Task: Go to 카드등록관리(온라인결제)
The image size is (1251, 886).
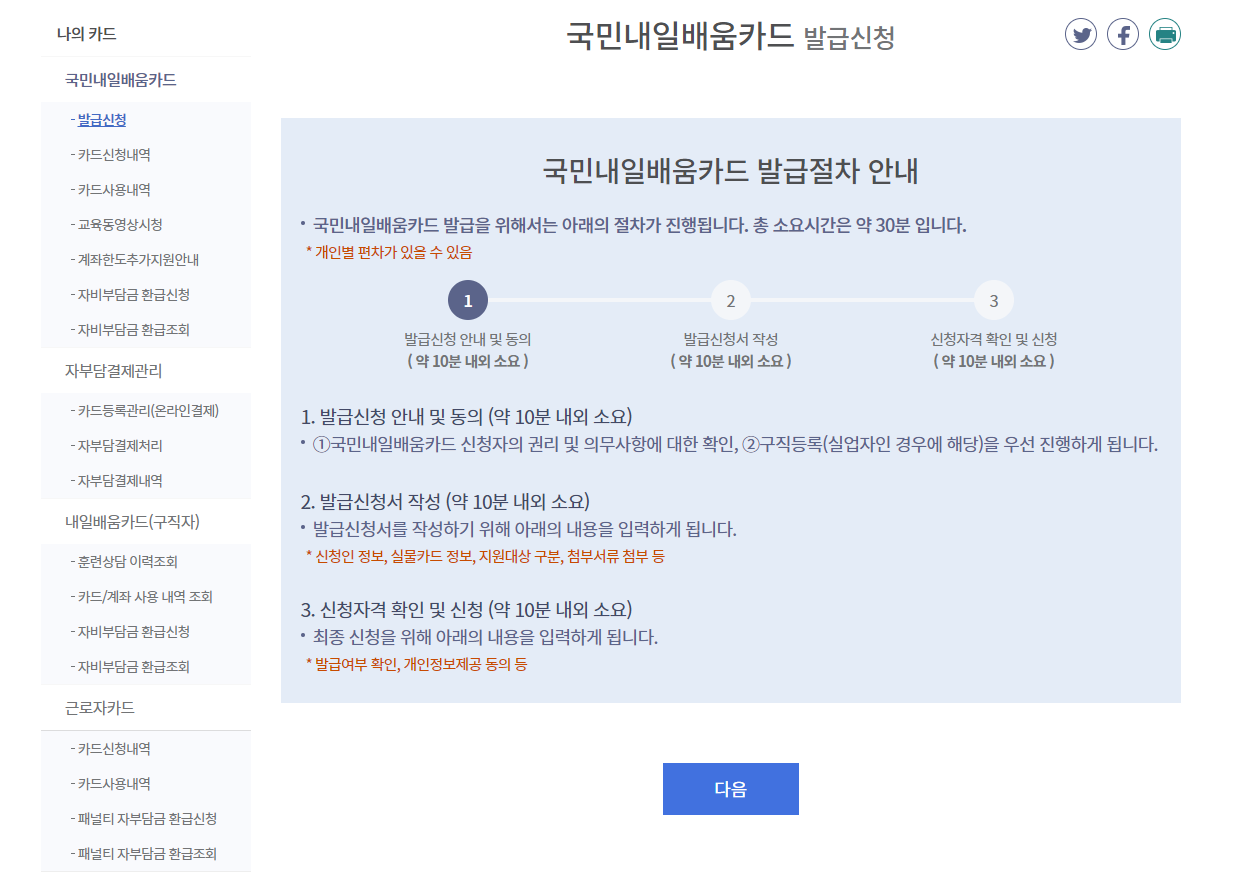Action: pyautogui.click(x=148, y=411)
